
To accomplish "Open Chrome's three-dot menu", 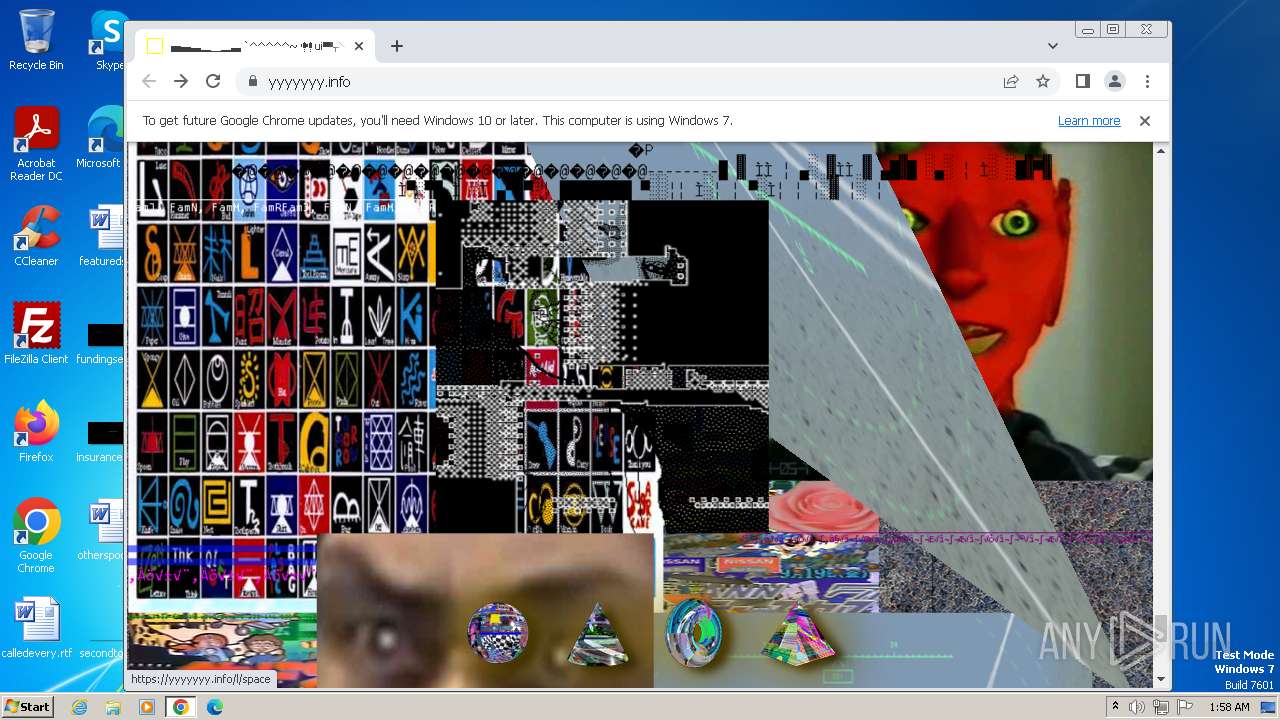I will click(x=1147, y=82).
